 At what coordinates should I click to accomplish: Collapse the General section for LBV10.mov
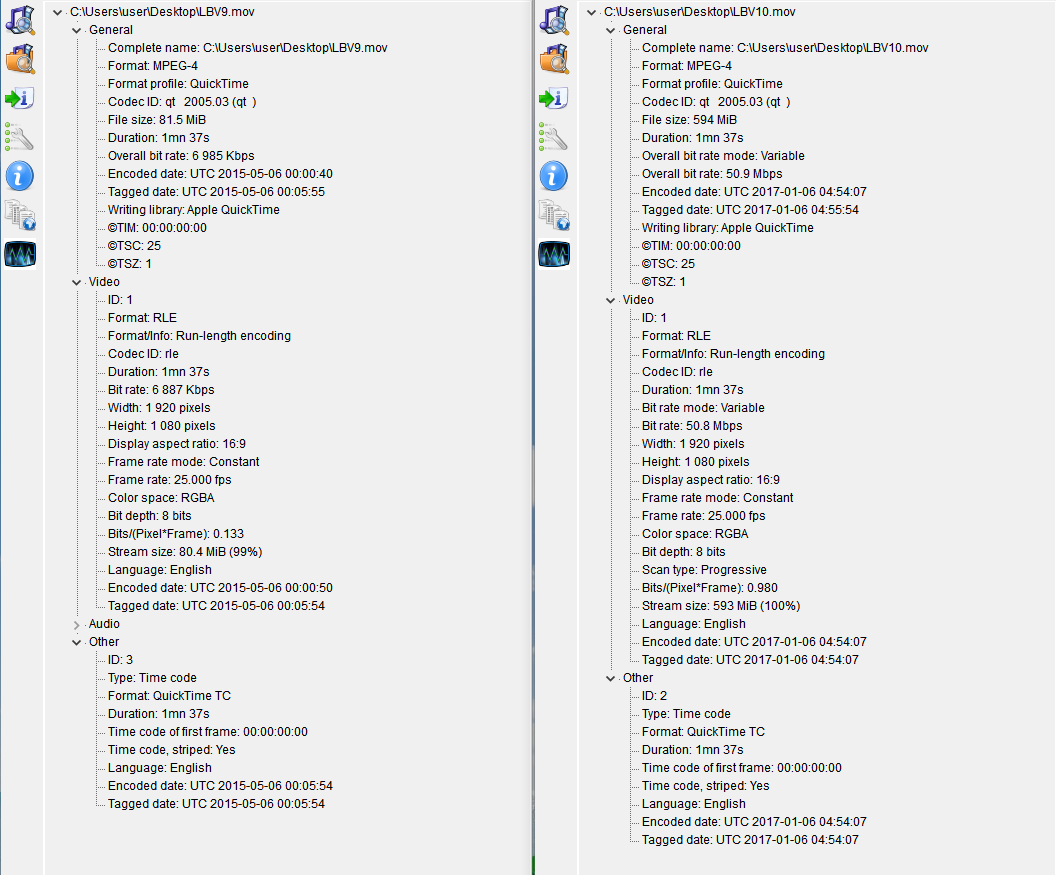pyautogui.click(x=611, y=30)
